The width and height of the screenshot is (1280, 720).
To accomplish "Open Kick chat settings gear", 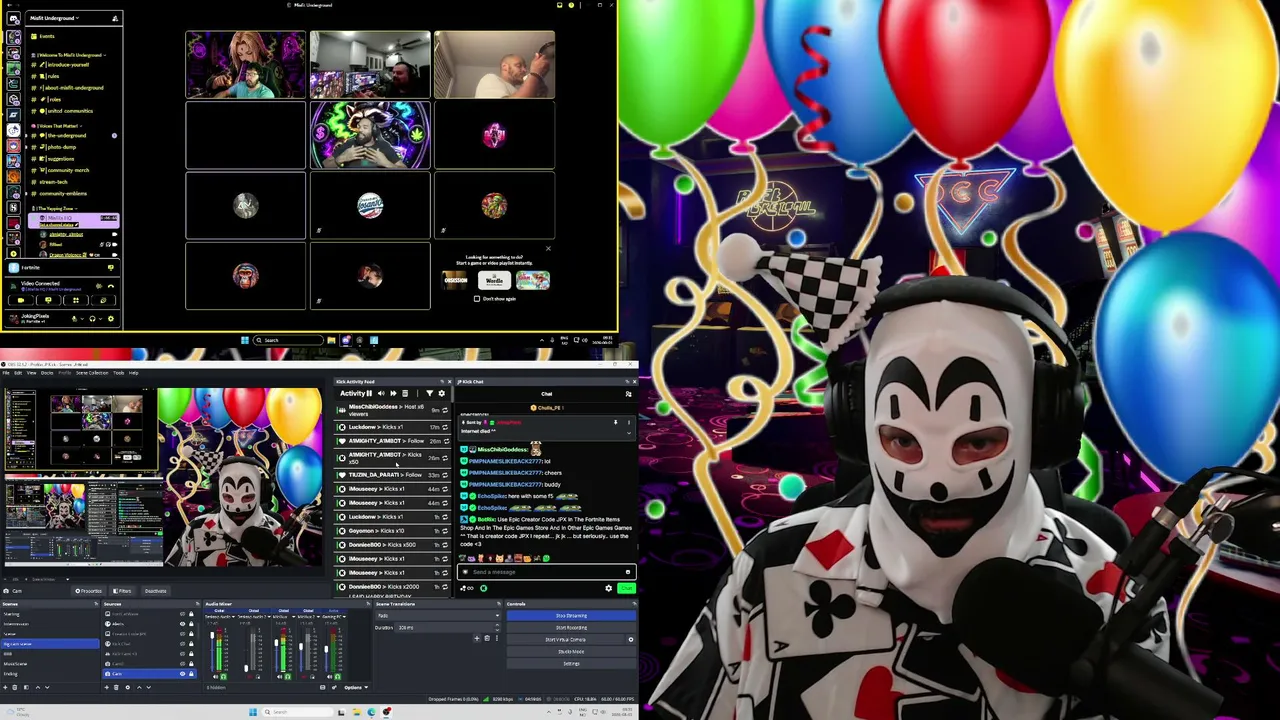I will 609,588.
